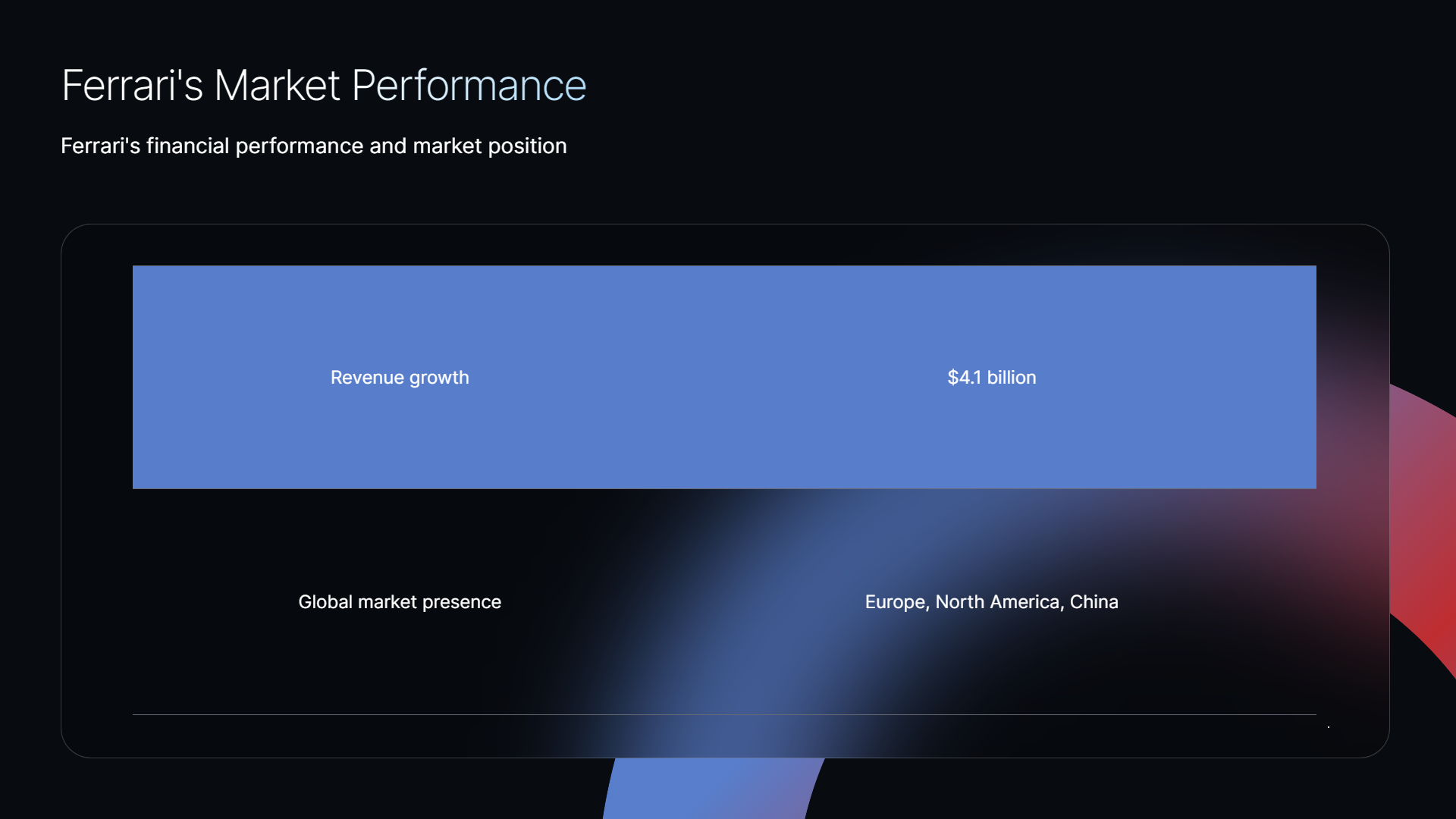Click the "Europe, North America, China" cell
The height and width of the screenshot is (819, 1456).
(992, 601)
